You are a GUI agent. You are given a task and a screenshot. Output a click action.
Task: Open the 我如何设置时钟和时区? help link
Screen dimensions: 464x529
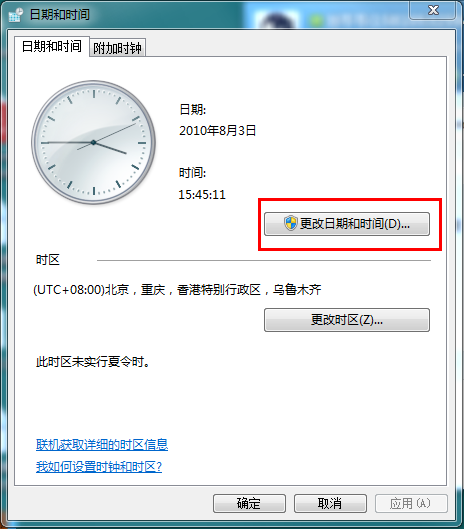pos(99,467)
